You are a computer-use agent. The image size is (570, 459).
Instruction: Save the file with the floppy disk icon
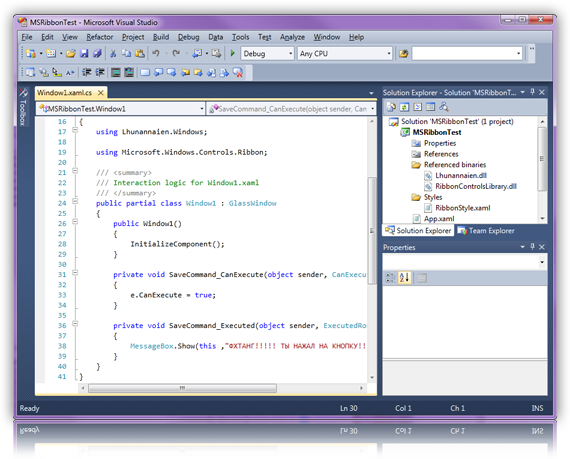(84, 54)
